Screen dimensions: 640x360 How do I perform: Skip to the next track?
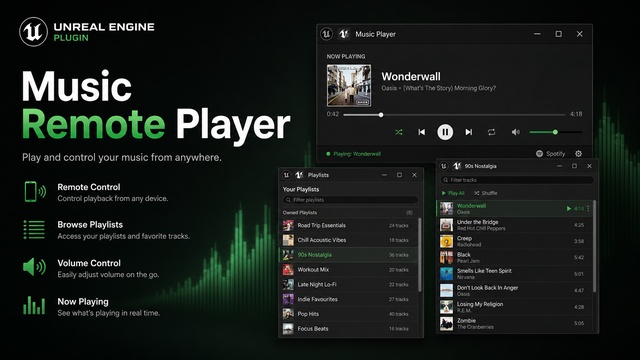[469, 132]
